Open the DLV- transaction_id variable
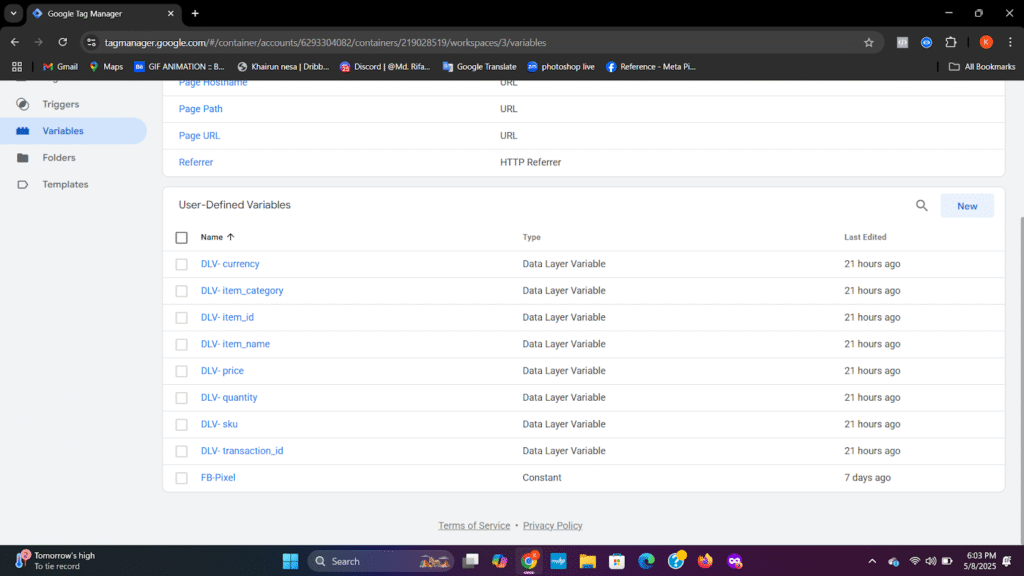The height and width of the screenshot is (576, 1024). pyautogui.click(x=242, y=451)
